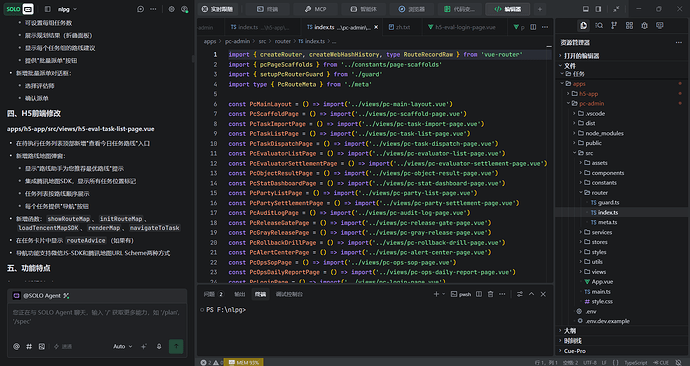Open the remote monitor icon in the sidebar
Image resolution: width=690 pixels, height=366 pixels.
pyautogui.click(x=660, y=26)
